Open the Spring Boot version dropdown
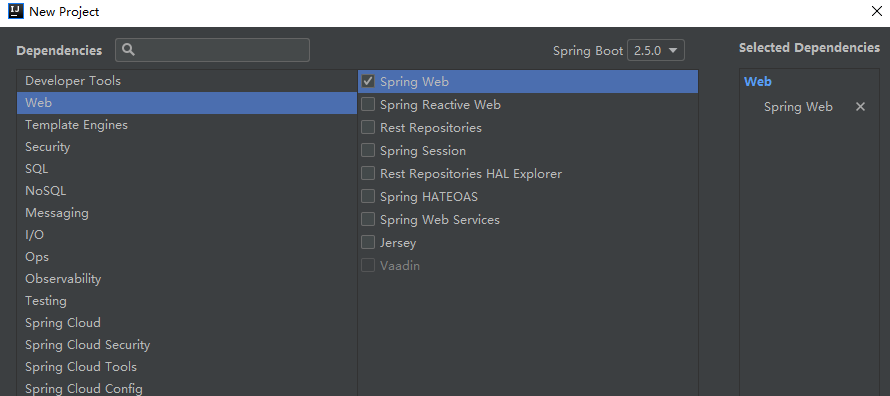This screenshot has height=396, width=890. 656,50
